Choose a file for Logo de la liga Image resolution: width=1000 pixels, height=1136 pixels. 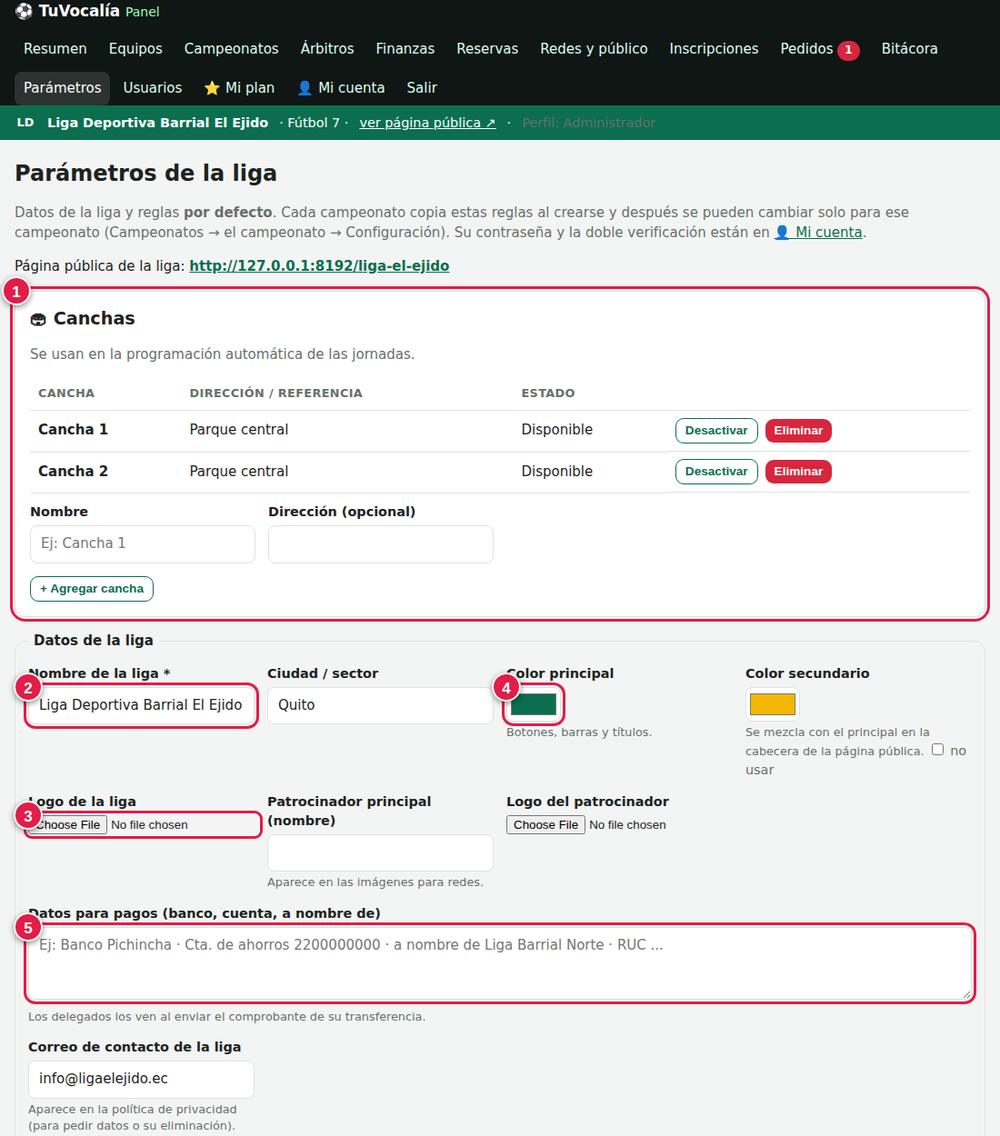68,824
